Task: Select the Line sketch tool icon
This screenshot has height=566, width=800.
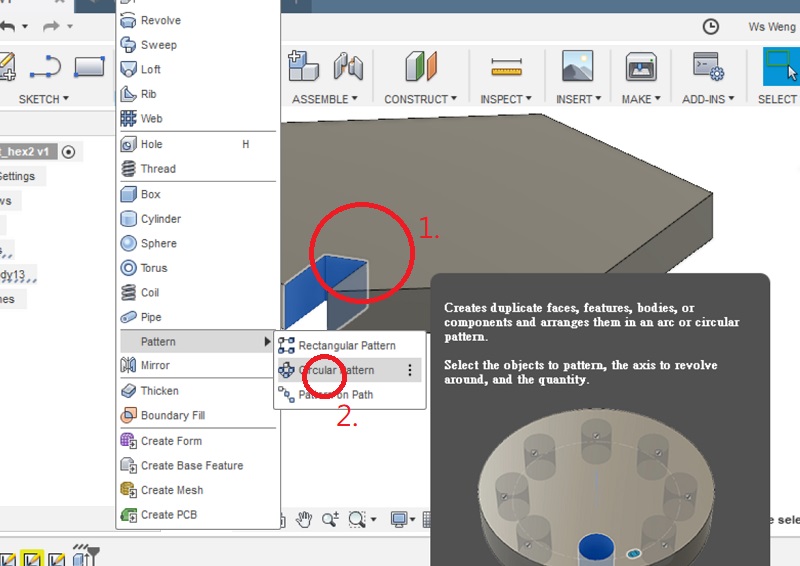Action: click(45, 67)
